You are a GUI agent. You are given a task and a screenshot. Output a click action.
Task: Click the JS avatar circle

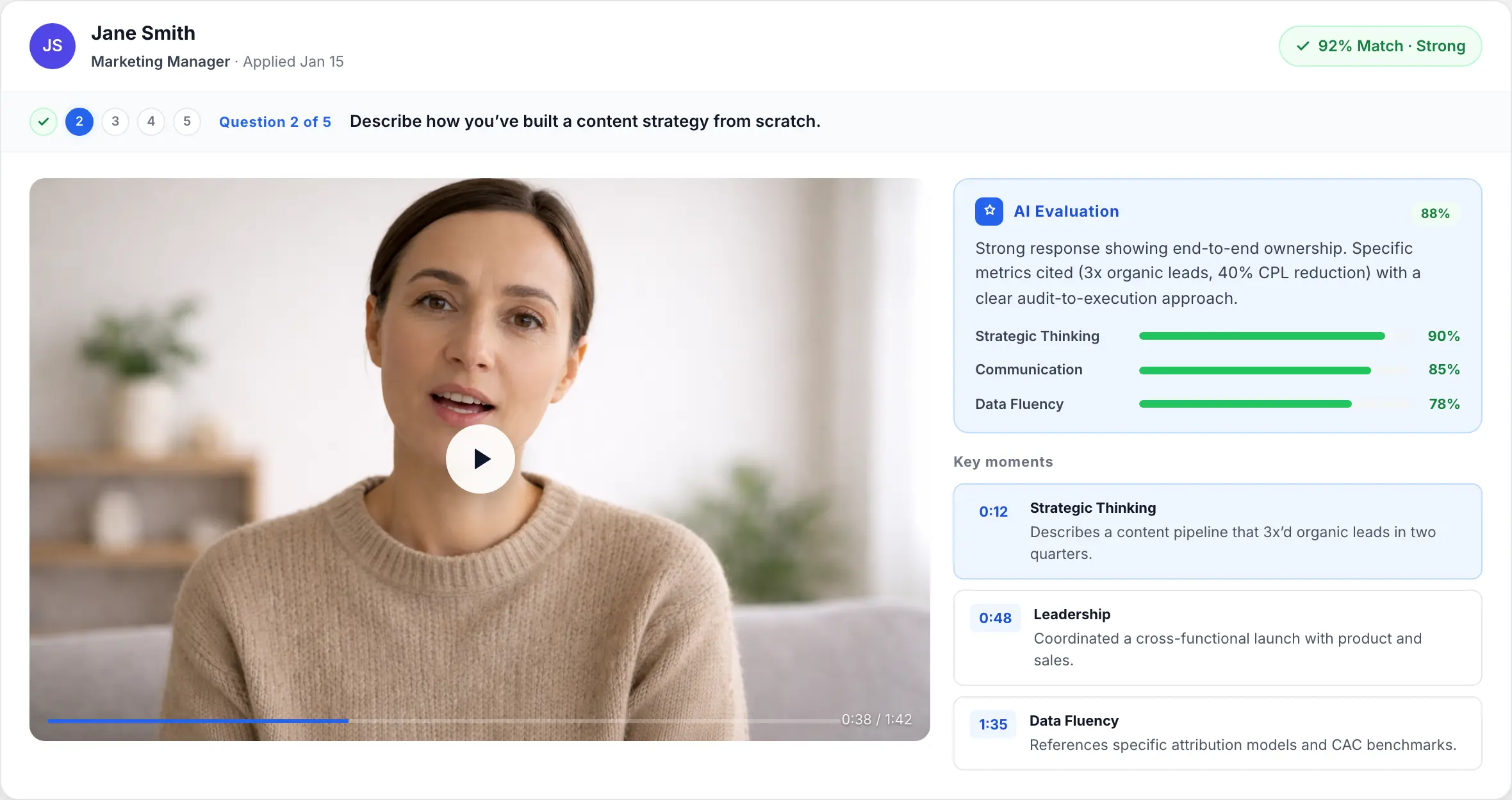pos(53,46)
